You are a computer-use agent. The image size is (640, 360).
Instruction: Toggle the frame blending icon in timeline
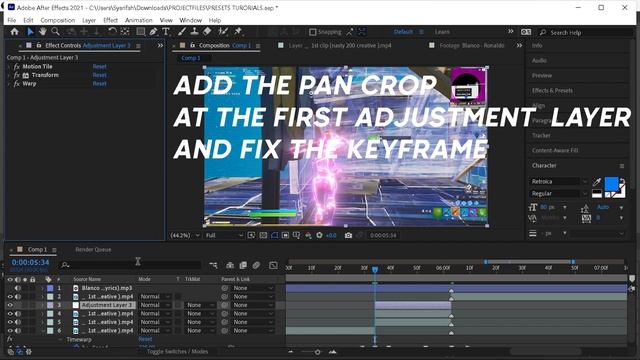(243, 265)
